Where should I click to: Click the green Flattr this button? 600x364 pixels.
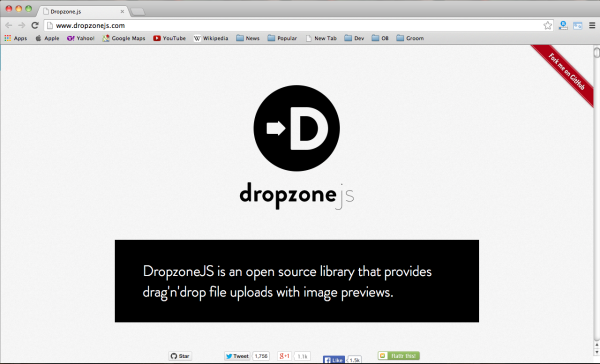click(399, 356)
